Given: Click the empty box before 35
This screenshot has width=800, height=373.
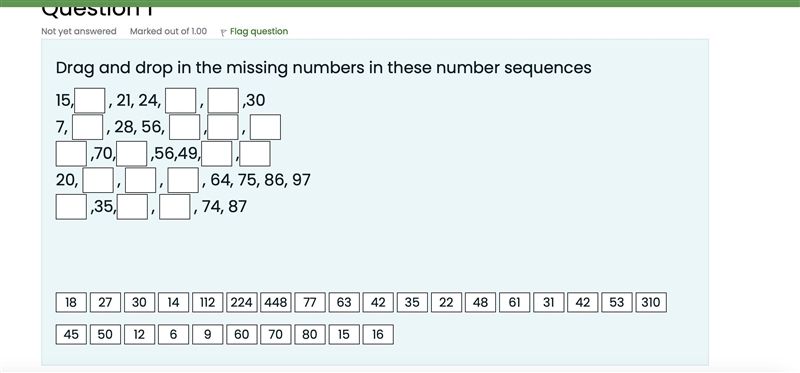Looking at the screenshot, I should (x=71, y=207).
